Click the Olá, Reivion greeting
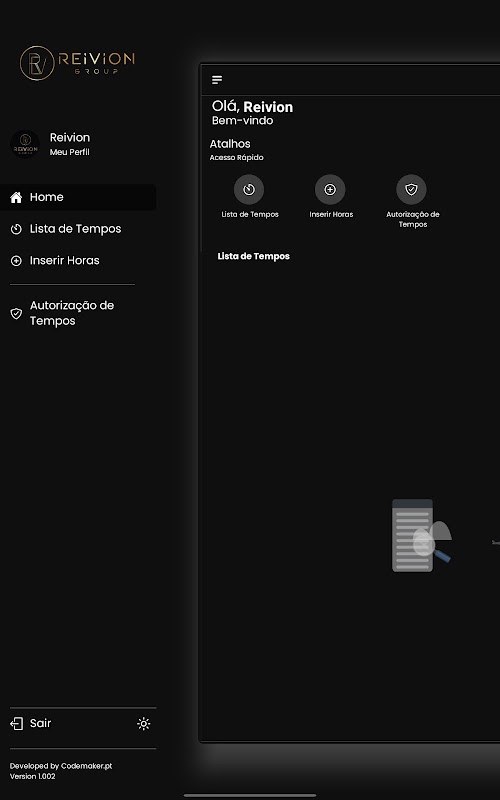500x800 pixels. tap(253, 107)
